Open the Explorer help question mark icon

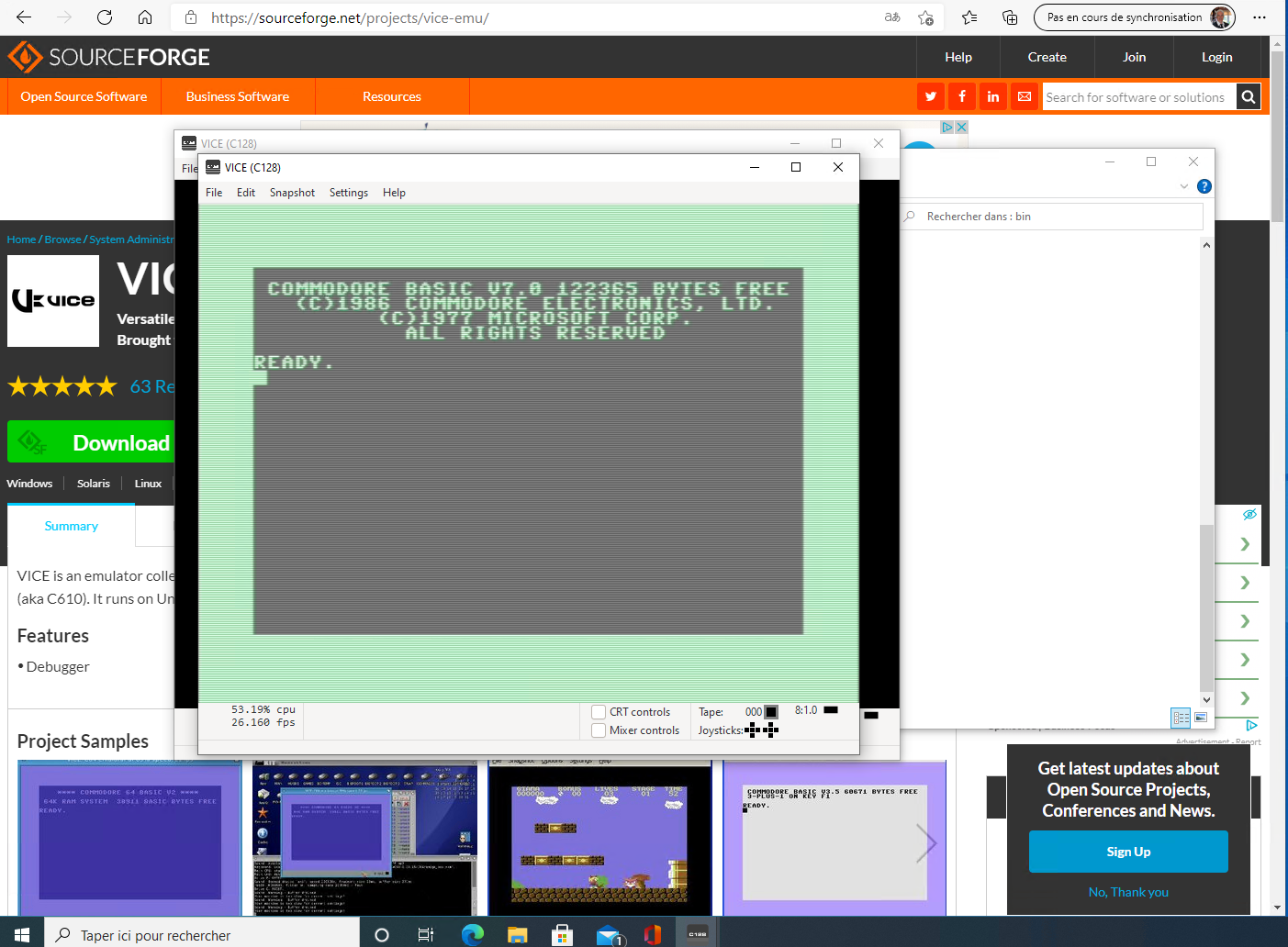click(x=1204, y=186)
